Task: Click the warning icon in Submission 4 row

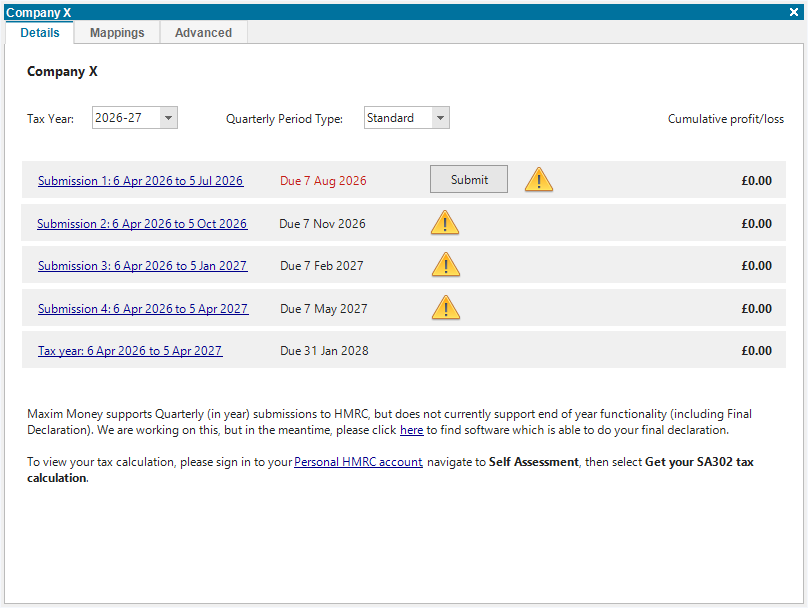Action: click(x=446, y=308)
